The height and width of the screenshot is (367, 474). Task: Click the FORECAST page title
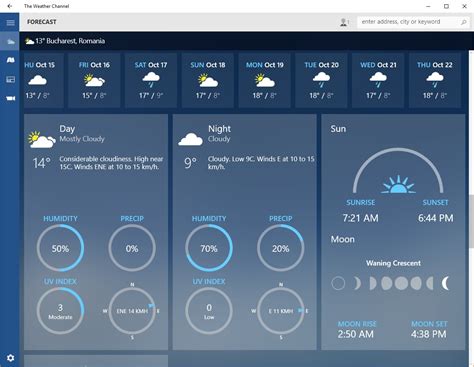point(42,22)
